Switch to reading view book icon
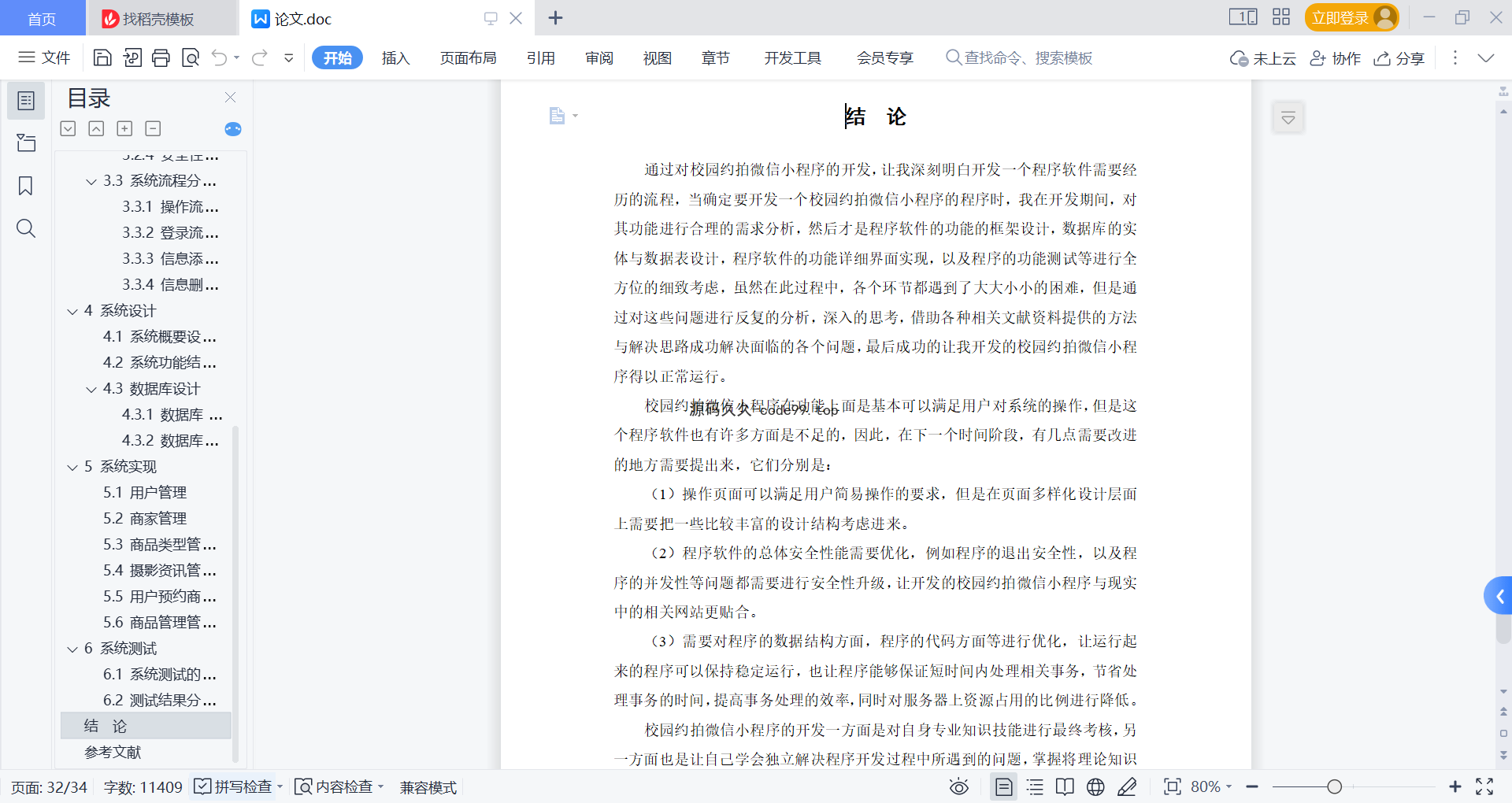Viewport: 1512px width, 803px height. point(1065,786)
